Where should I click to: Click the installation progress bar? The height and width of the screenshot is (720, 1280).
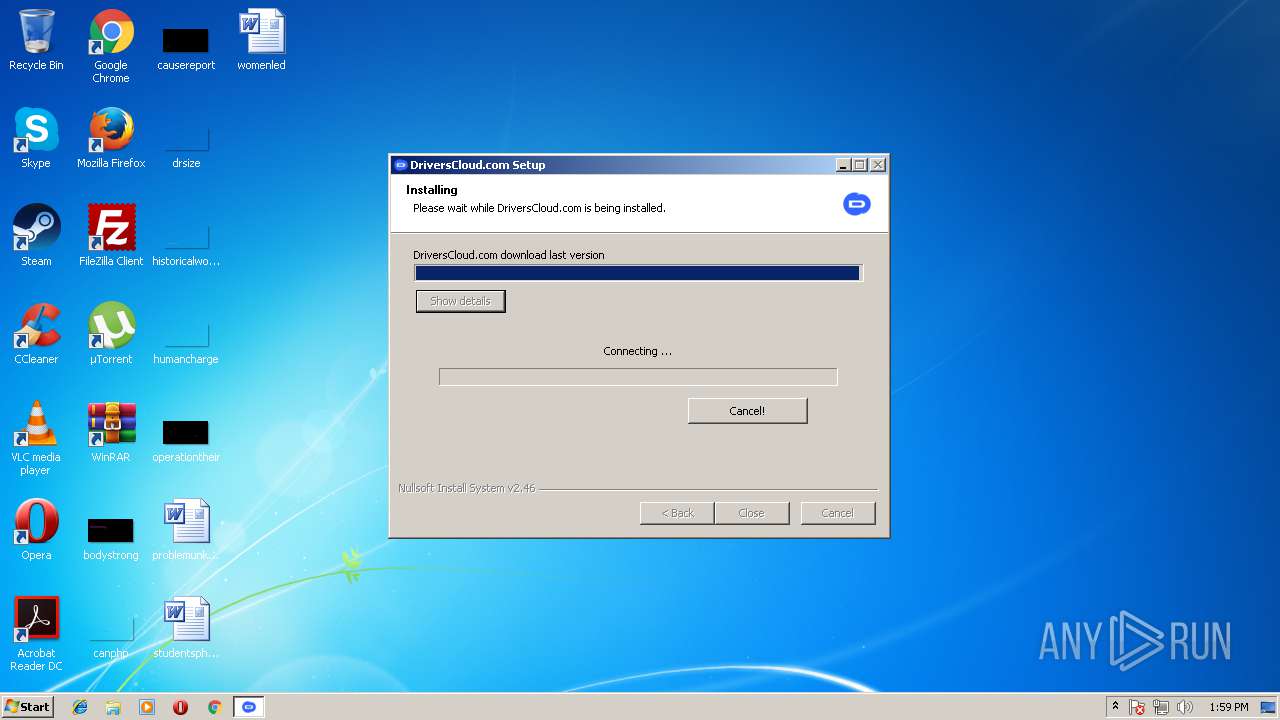point(637,273)
